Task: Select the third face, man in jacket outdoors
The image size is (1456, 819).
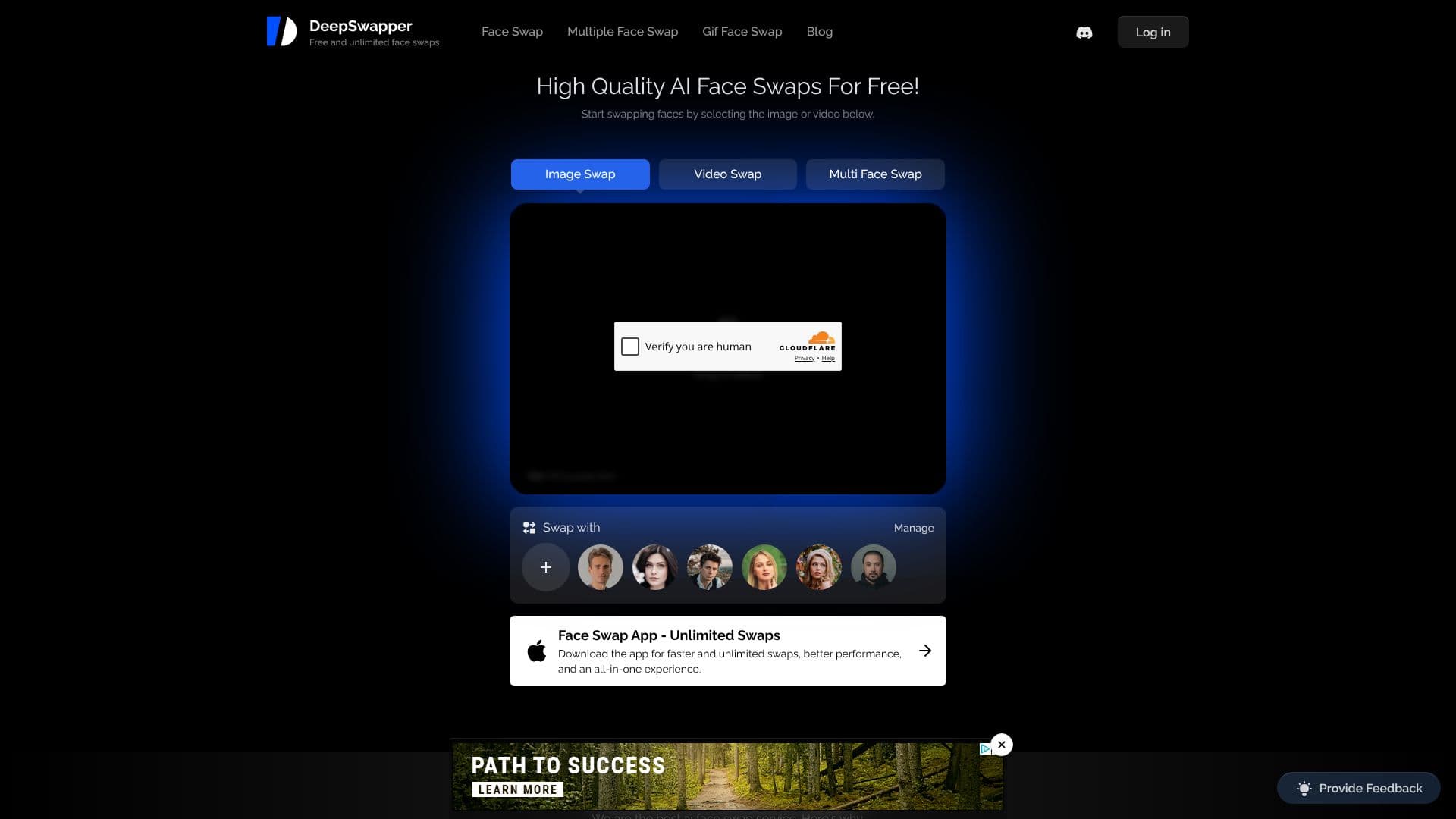Action: click(710, 567)
